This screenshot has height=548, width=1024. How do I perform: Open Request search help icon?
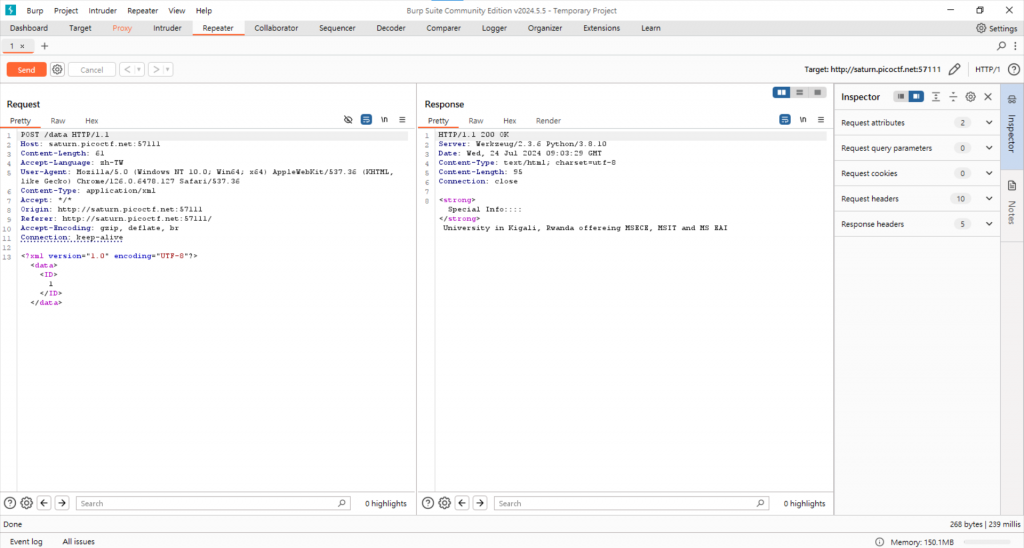click(10, 503)
